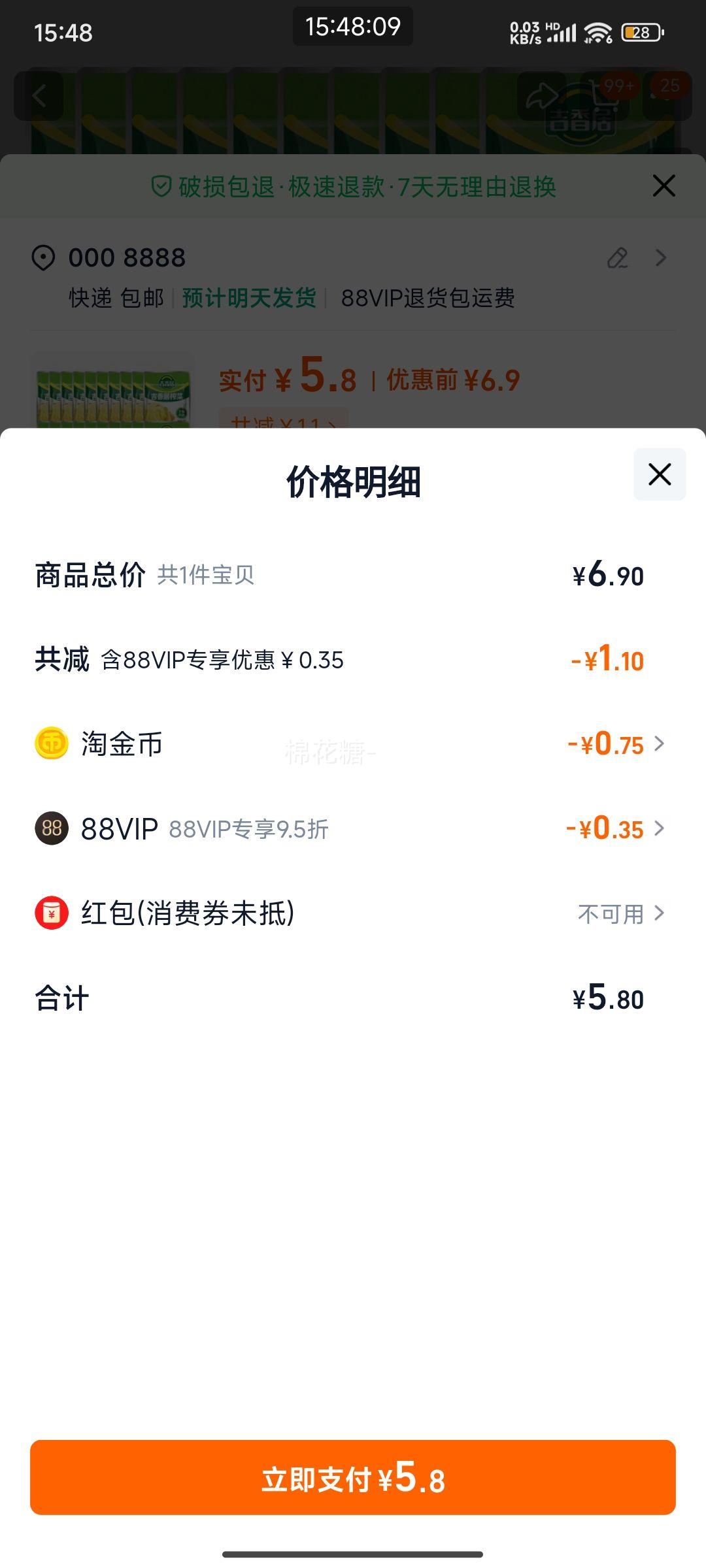
Task: Tap the location pin icon by address
Action: click(x=43, y=257)
